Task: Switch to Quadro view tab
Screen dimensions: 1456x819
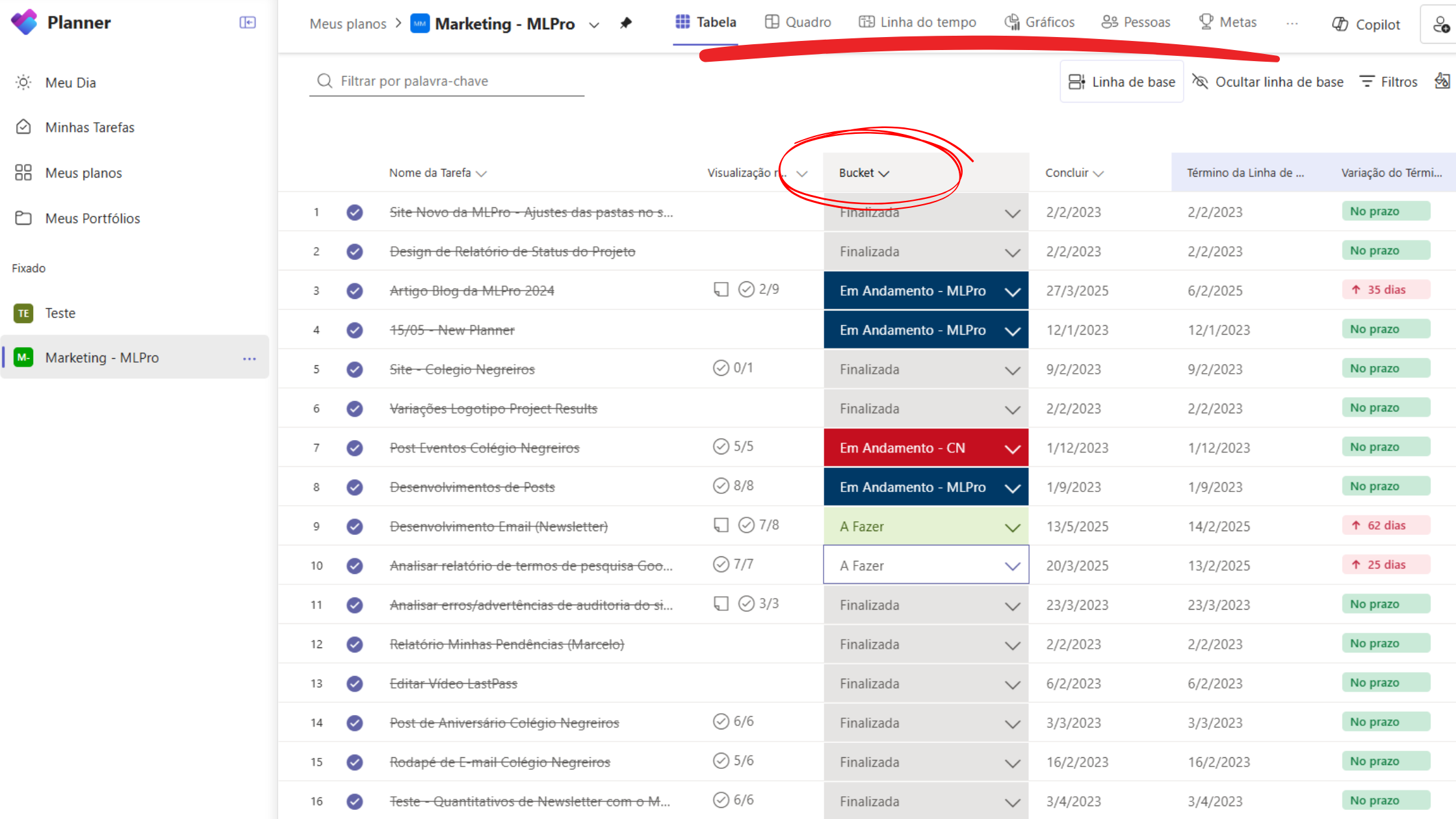Action: coord(798,22)
